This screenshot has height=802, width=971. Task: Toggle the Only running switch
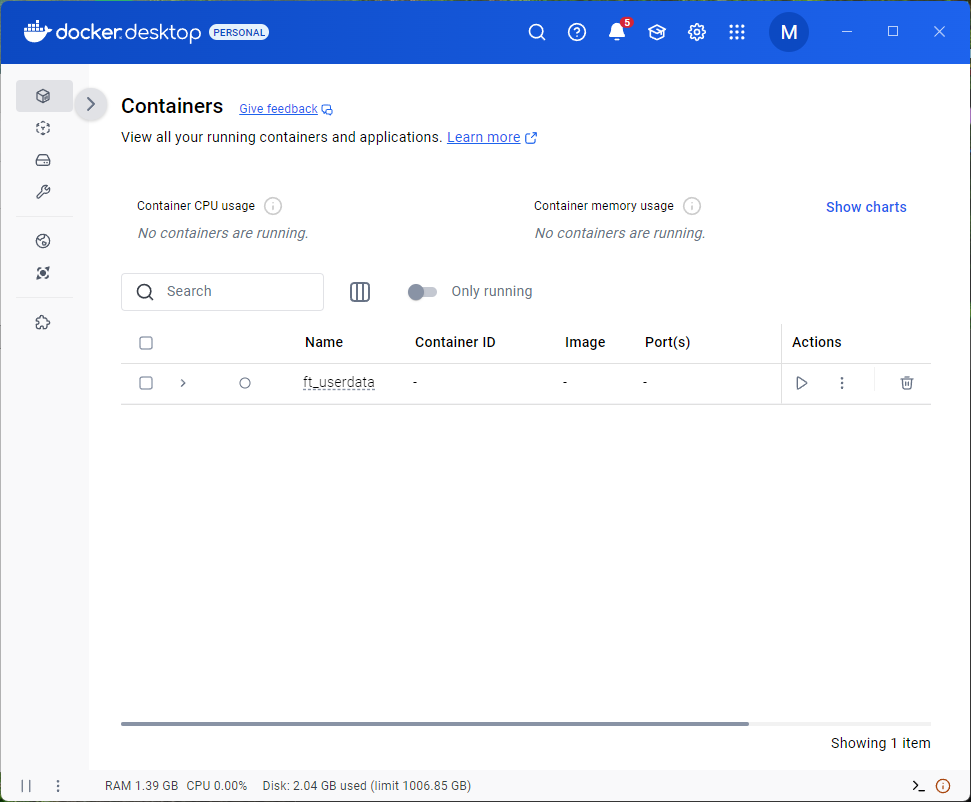pos(422,292)
